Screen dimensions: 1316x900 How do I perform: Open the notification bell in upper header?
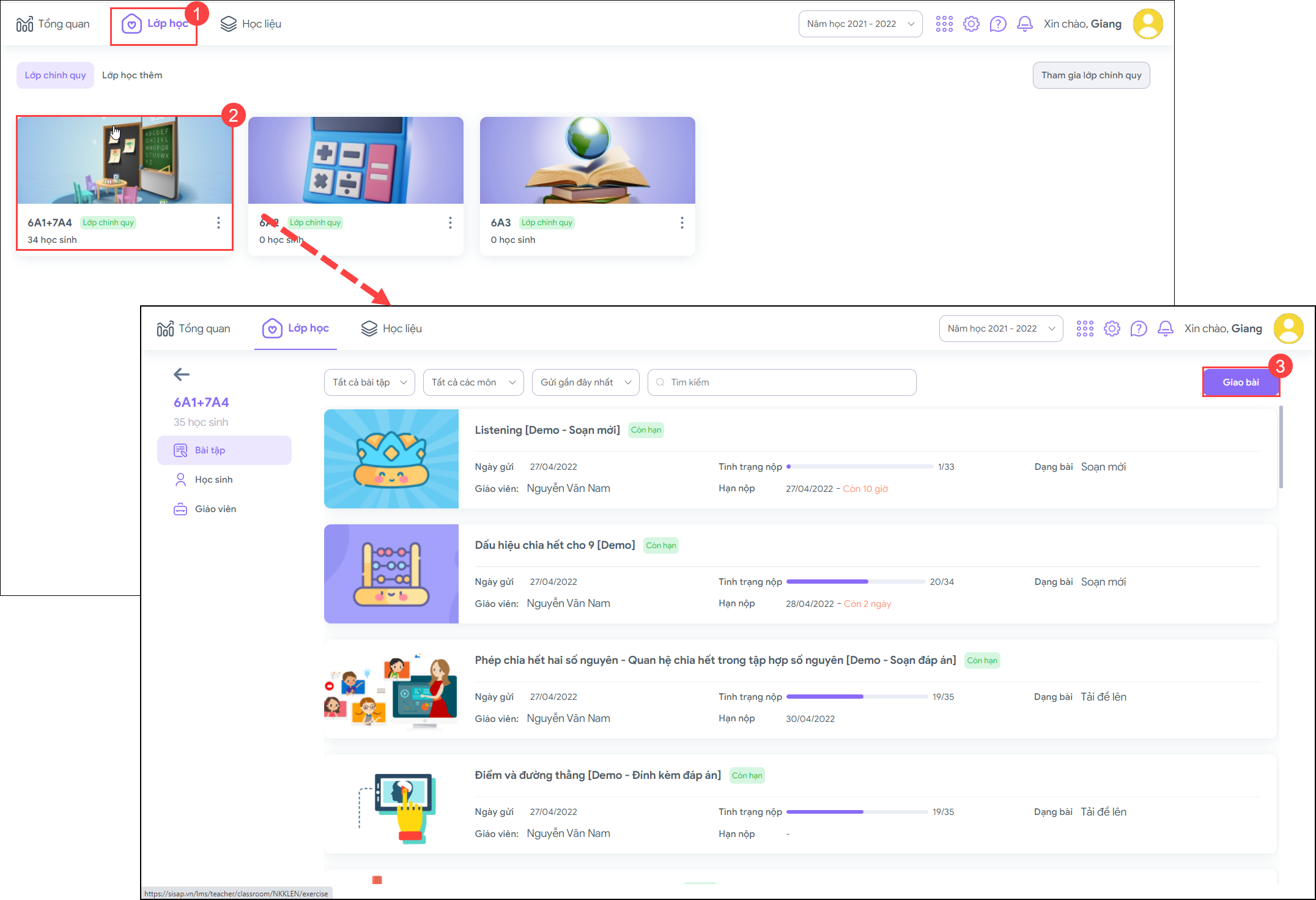pyautogui.click(x=1024, y=24)
